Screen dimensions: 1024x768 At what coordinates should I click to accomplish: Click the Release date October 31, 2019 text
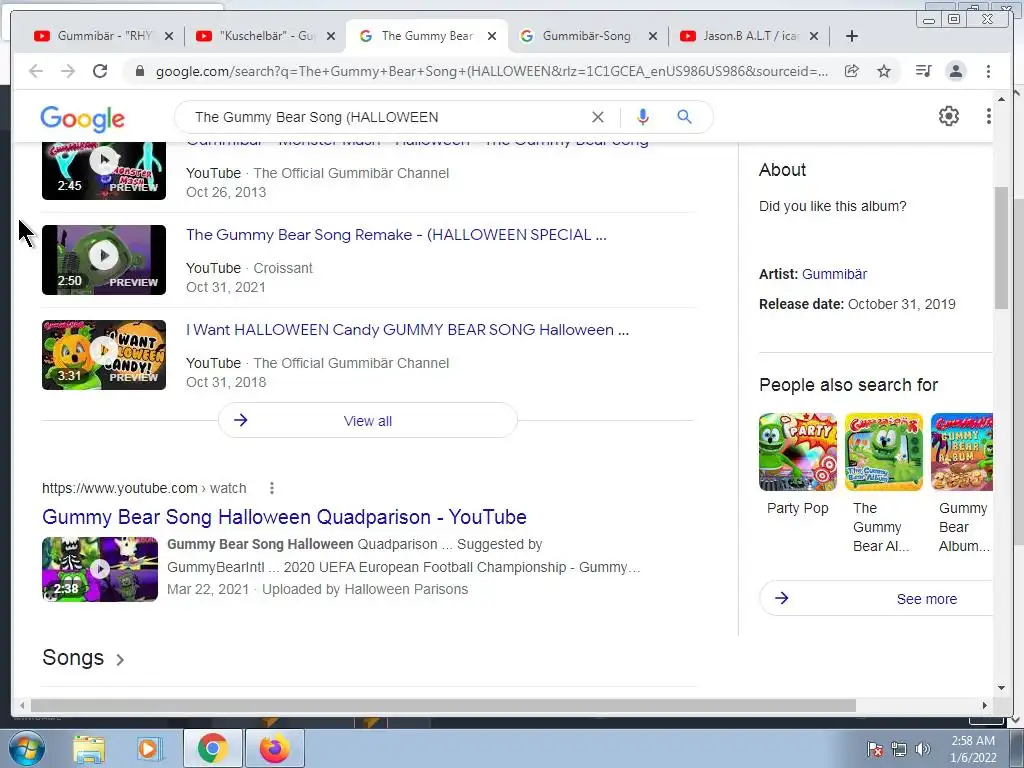(857, 304)
